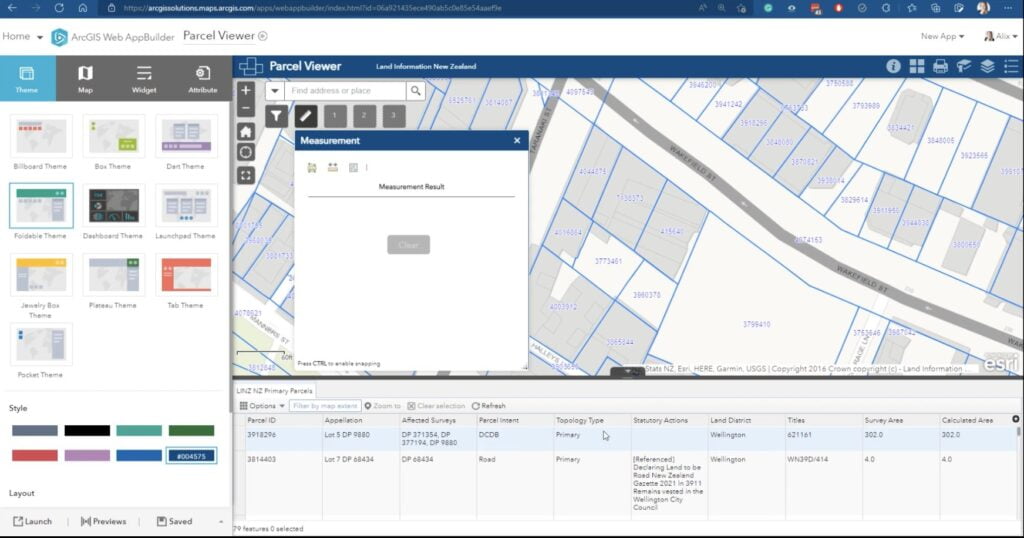Click Zoom to in table toolbar
Screen dimensions: 1024x538
coord(383,405)
